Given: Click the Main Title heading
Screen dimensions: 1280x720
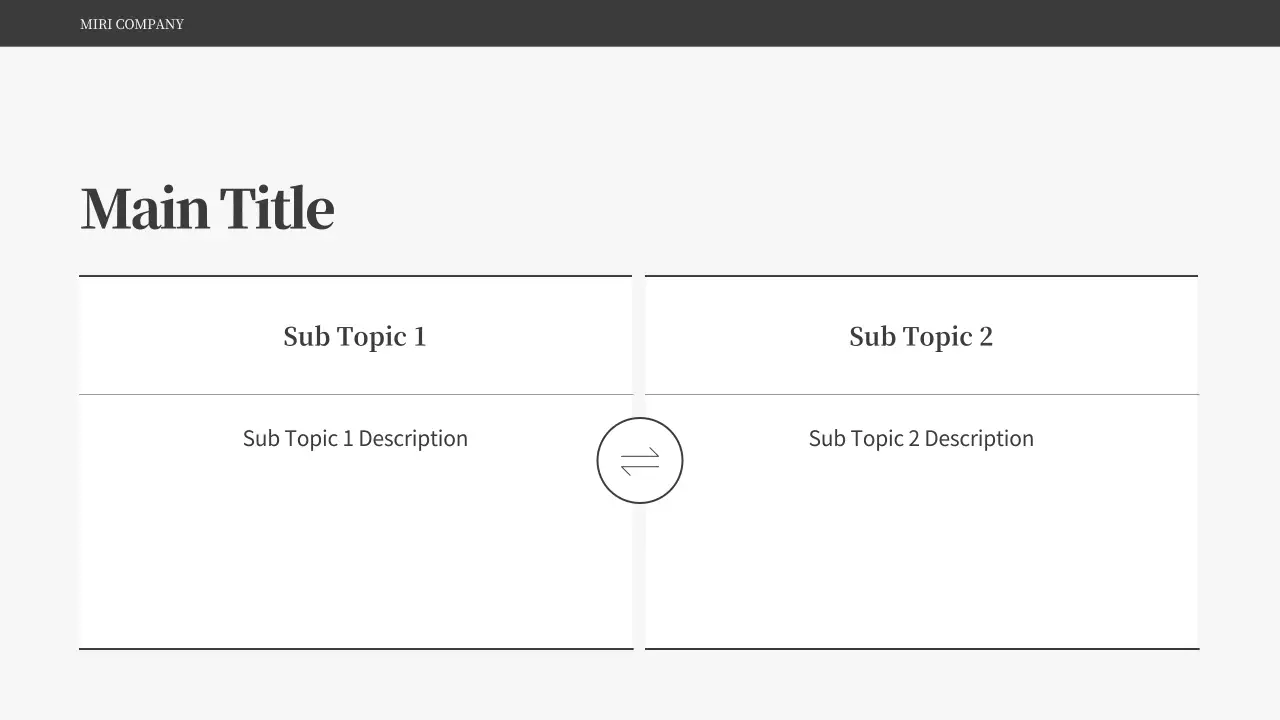Looking at the screenshot, I should pyautogui.click(x=207, y=209).
